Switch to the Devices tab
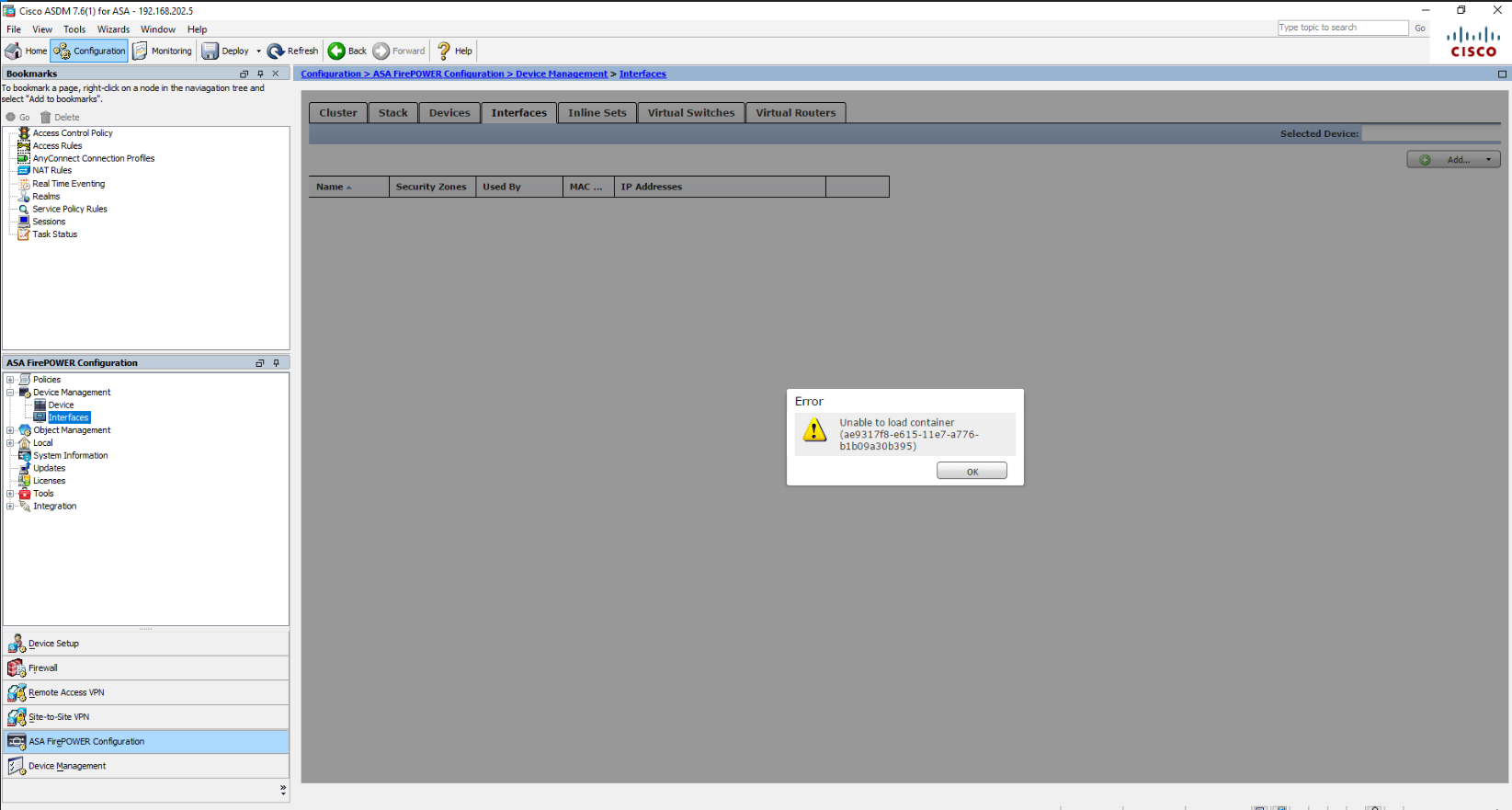 click(x=449, y=113)
